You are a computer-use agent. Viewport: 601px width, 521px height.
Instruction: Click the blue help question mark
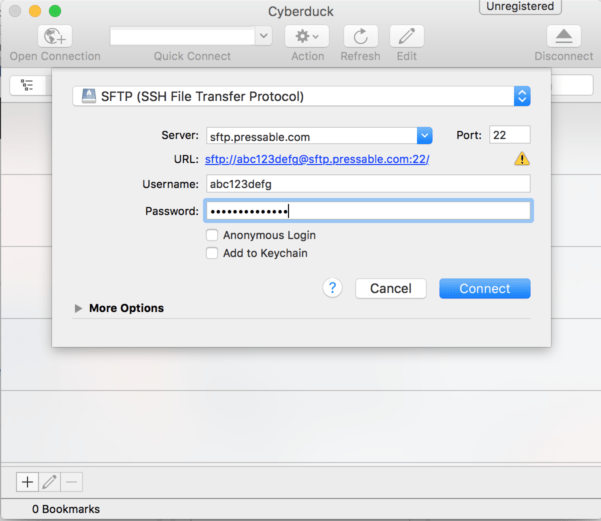coord(333,288)
